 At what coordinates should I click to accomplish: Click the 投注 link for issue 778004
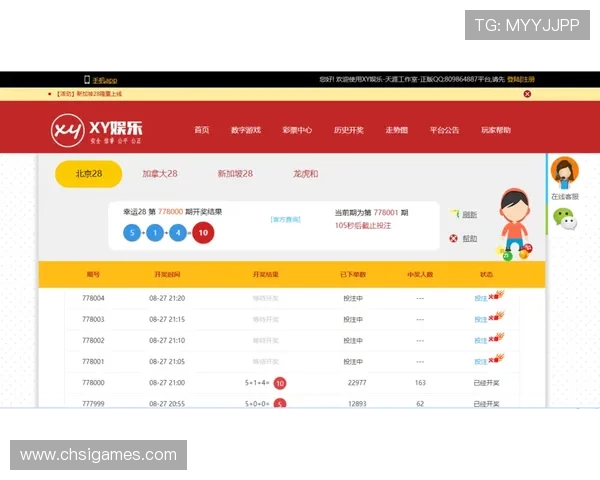click(x=481, y=298)
